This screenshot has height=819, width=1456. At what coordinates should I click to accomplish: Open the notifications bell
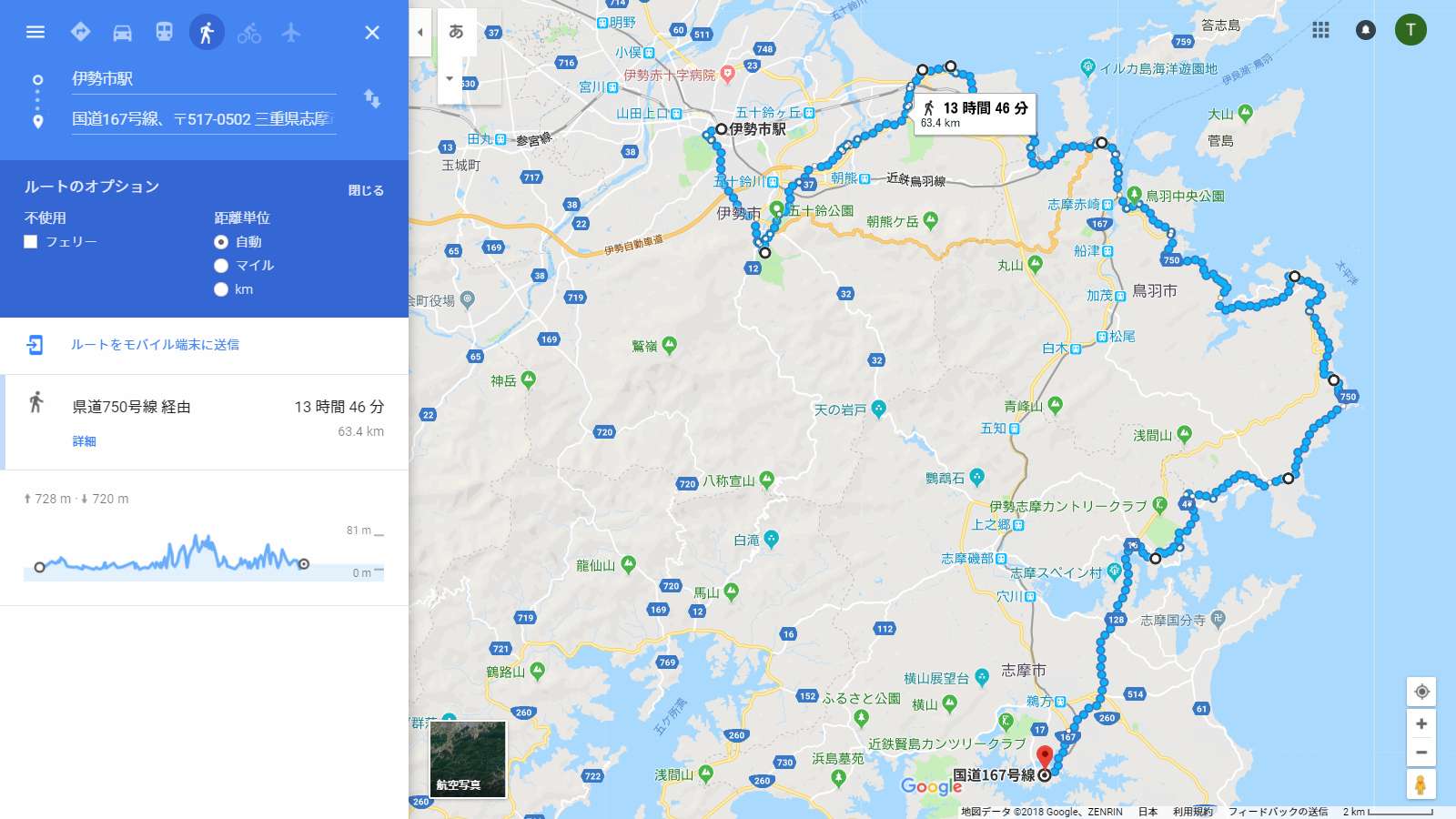pyautogui.click(x=1366, y=30)
